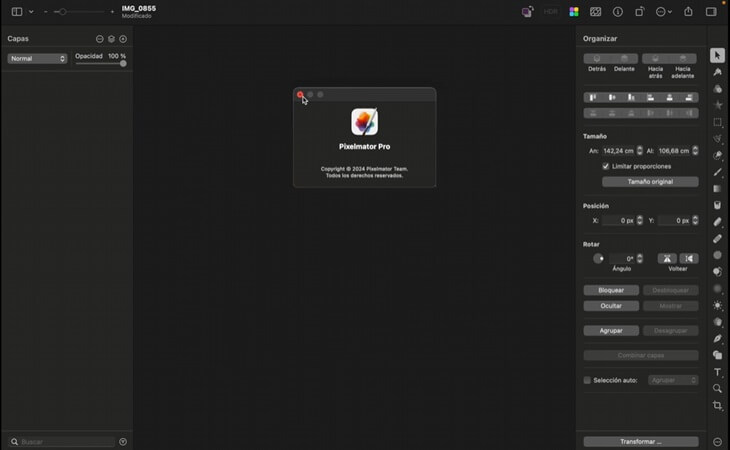Flip horizontally with Voltear left button

[667, 258]
